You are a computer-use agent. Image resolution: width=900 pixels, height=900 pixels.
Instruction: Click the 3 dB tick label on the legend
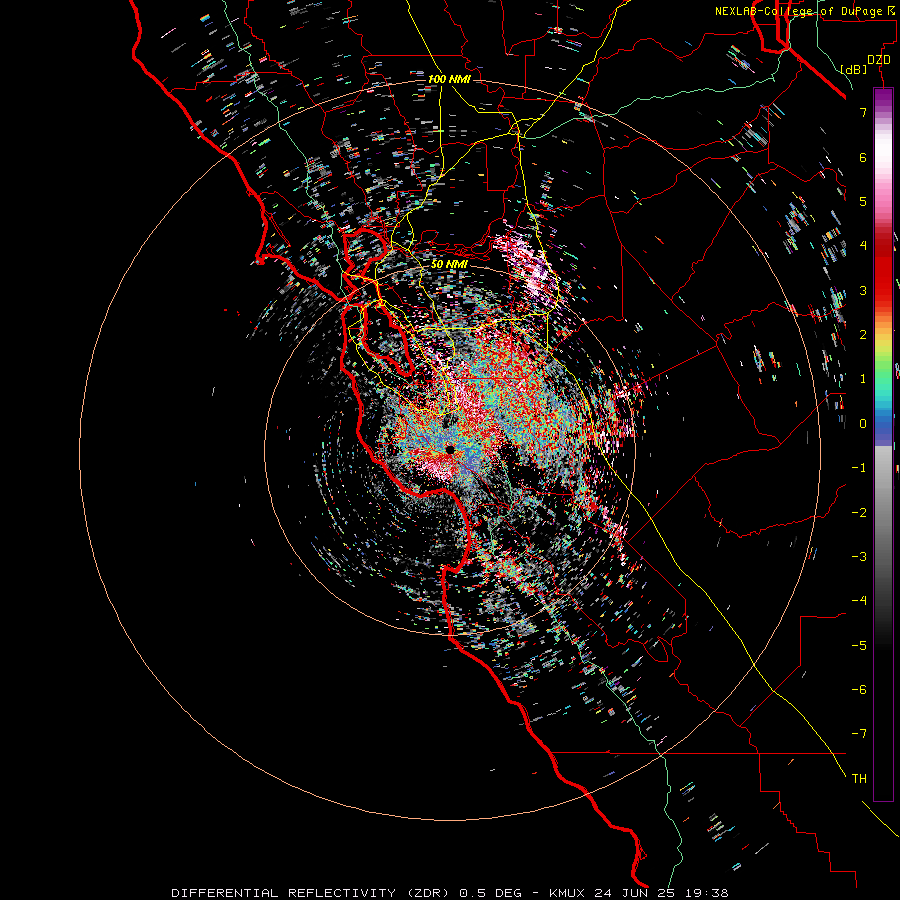[863, 290]
